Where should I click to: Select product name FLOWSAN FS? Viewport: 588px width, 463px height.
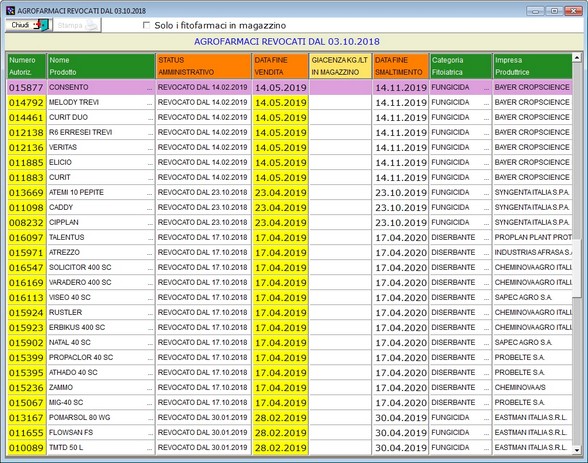click(x=71, y=432)
